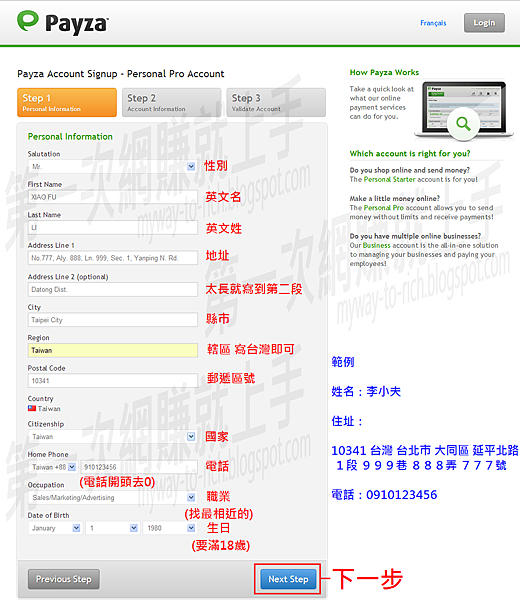
Task: Click the Postal Code input field
Action: [112, 381]
